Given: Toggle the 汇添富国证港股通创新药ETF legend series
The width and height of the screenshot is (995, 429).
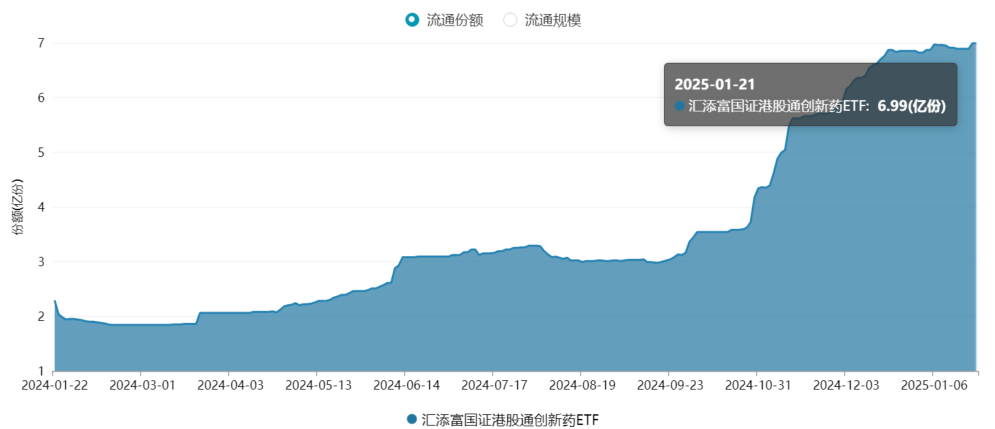Looking at the screenshot, I should click(503, 419).
